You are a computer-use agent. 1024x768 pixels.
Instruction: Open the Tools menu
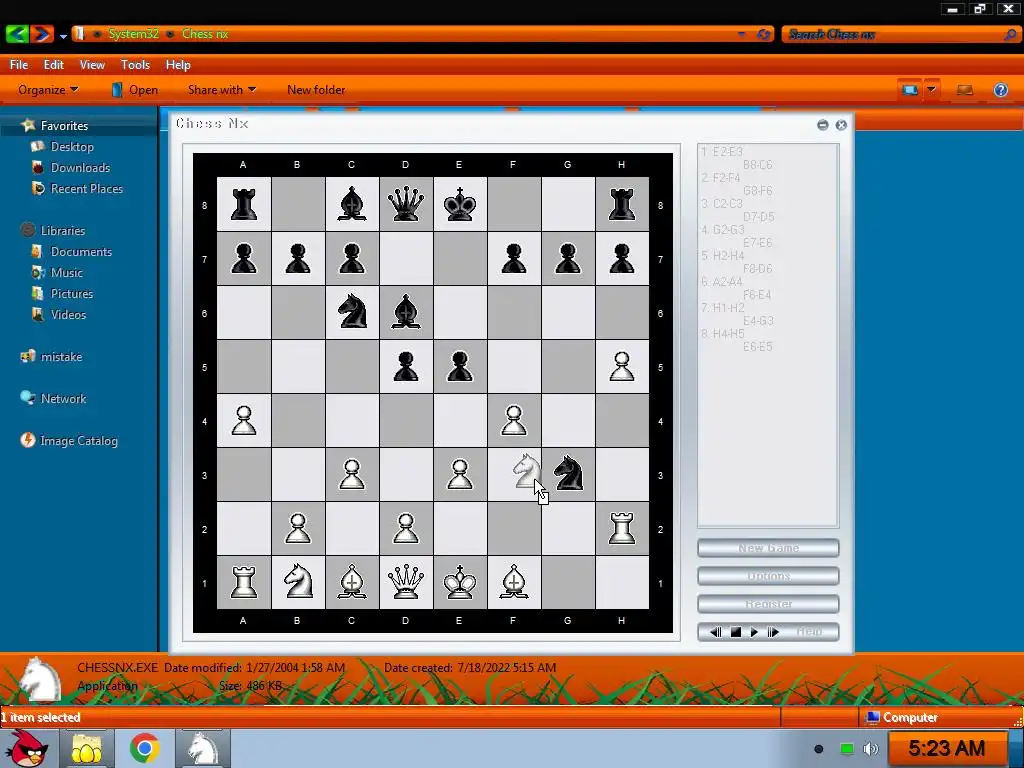tap(135, 65)
